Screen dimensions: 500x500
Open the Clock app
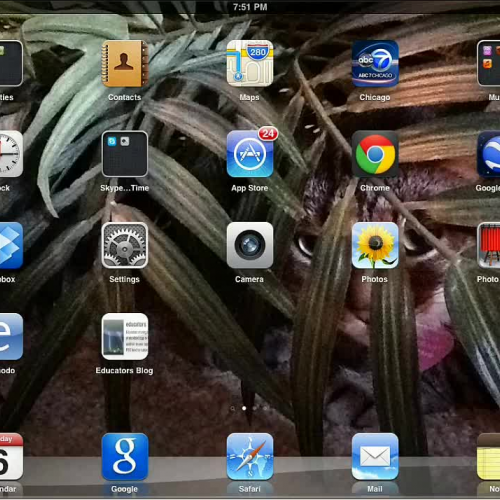point(11,154)
